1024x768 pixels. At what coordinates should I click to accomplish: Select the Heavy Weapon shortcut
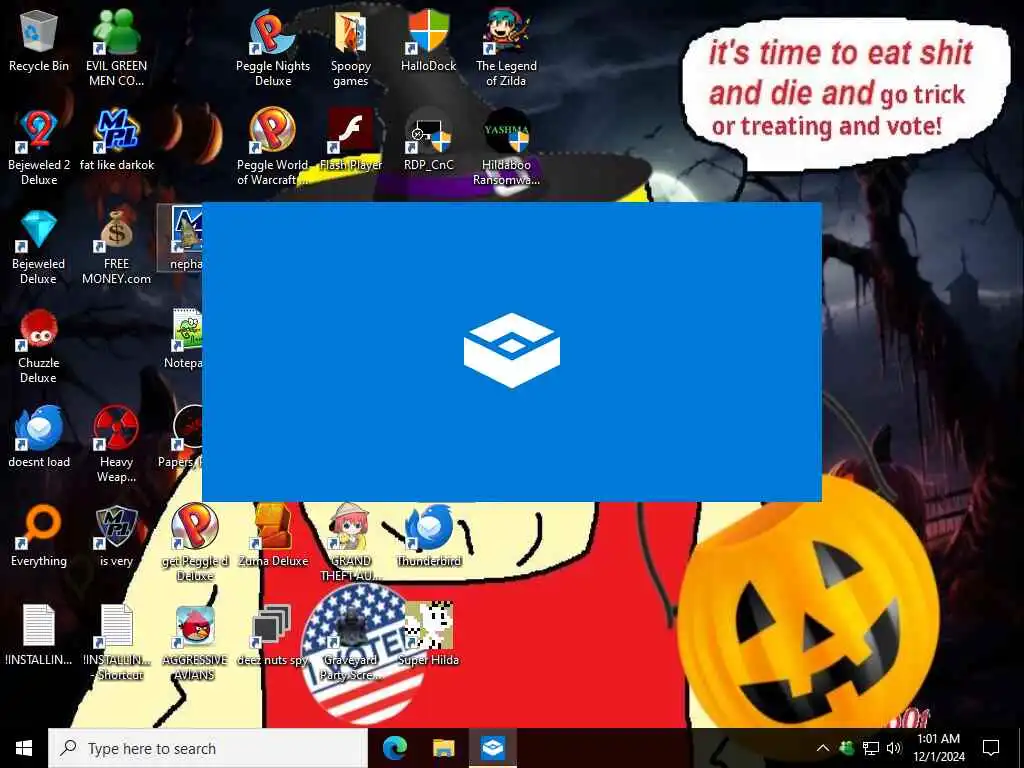click(116, 445)
